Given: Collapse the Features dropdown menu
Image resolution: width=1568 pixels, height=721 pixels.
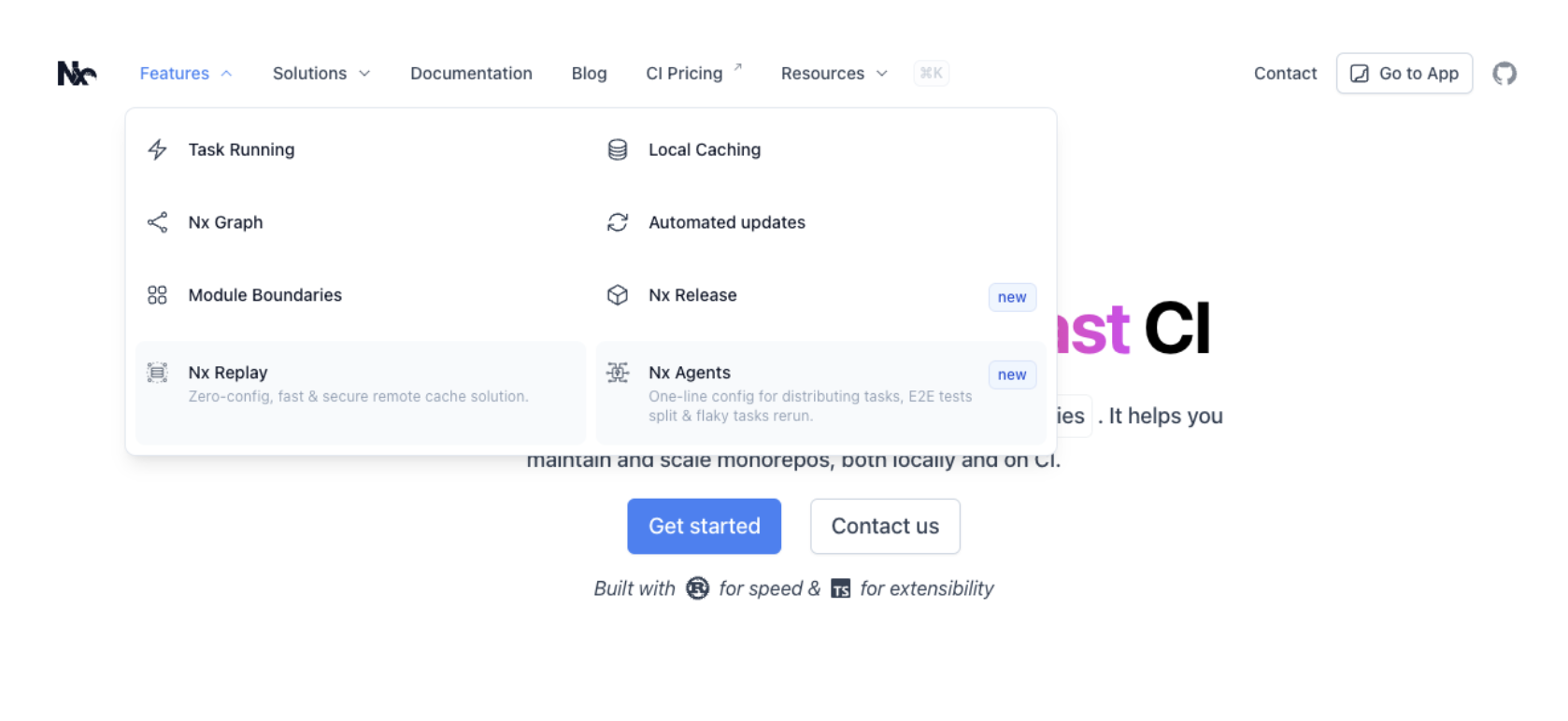Looking at the screenshot, I should (185, 73).
